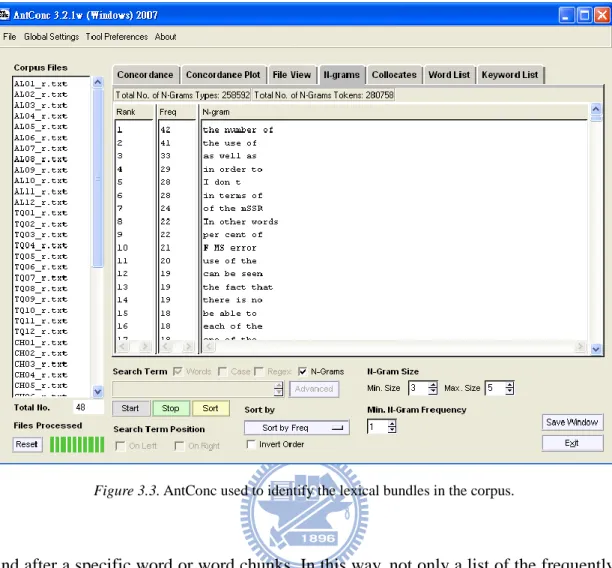612x568 pixels.
Task: Click corpus files list scroll up arrow
Action: coord(98,82)
